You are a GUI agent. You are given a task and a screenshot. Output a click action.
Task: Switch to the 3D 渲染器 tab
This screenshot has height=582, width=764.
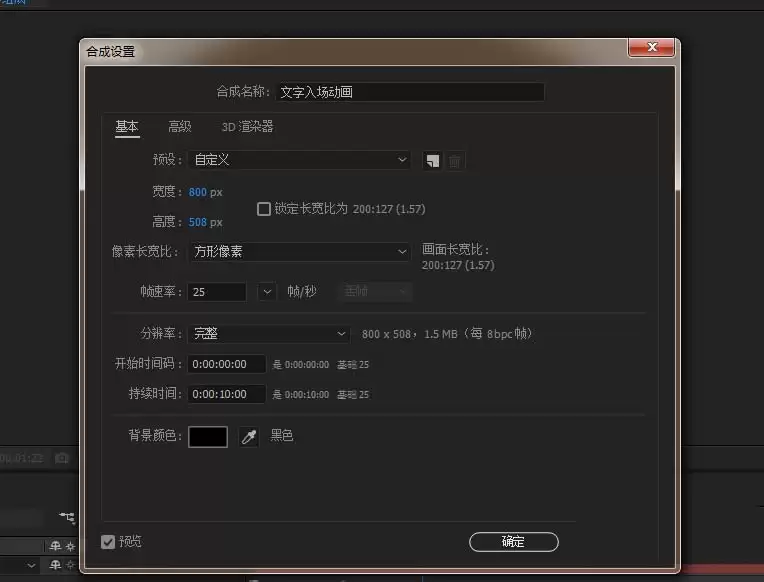pyautogui.click(x=248, y=127)
